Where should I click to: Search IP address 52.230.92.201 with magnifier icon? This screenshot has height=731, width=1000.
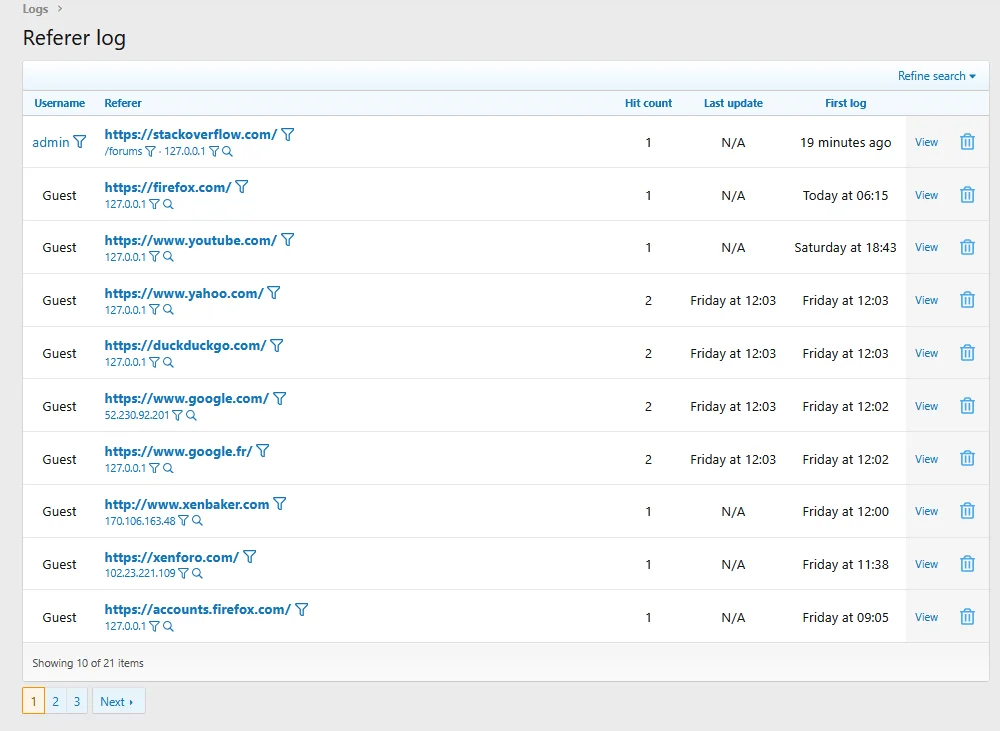[x=191, y=415]
